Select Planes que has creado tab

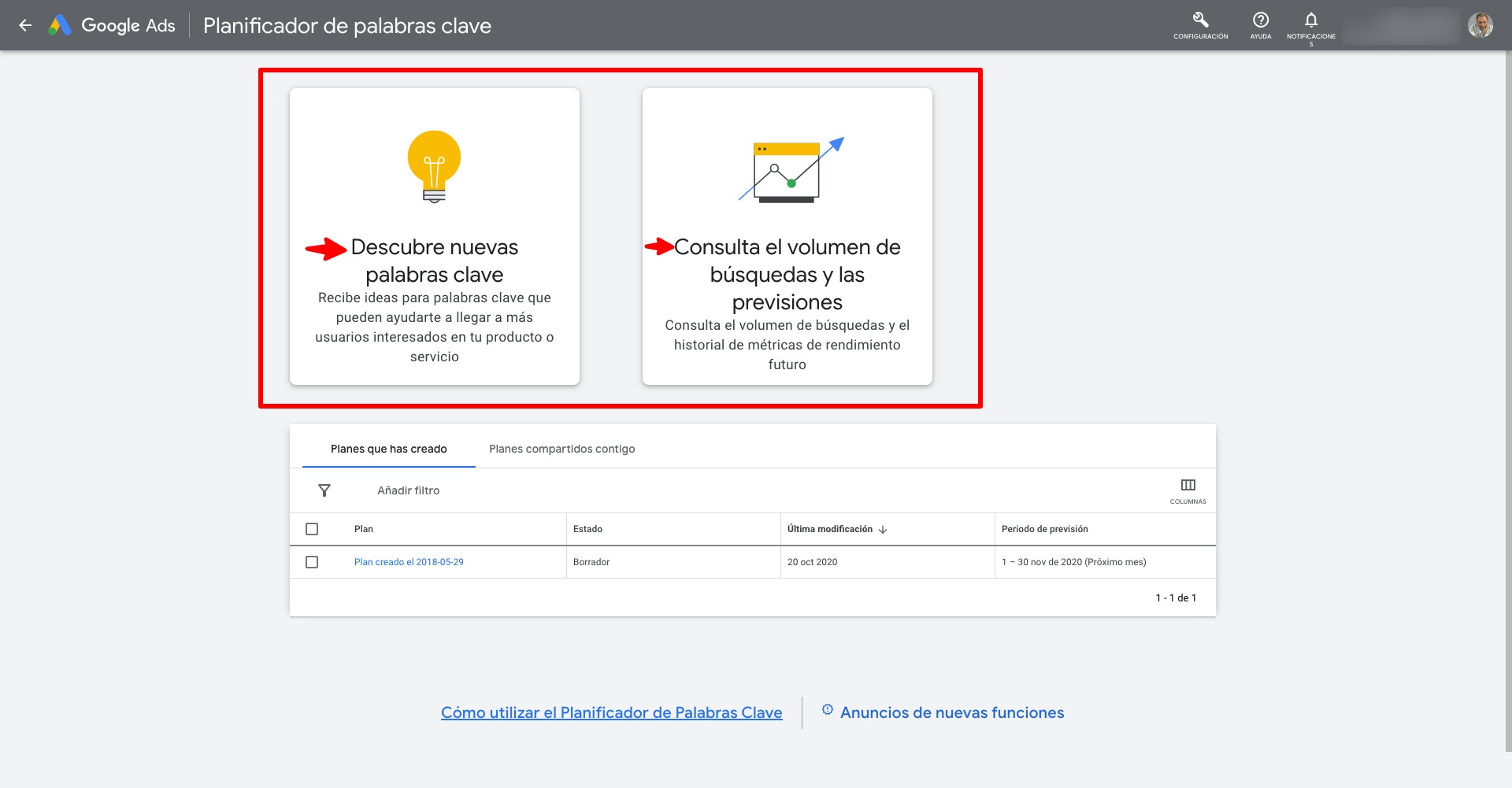click(388, 449)
